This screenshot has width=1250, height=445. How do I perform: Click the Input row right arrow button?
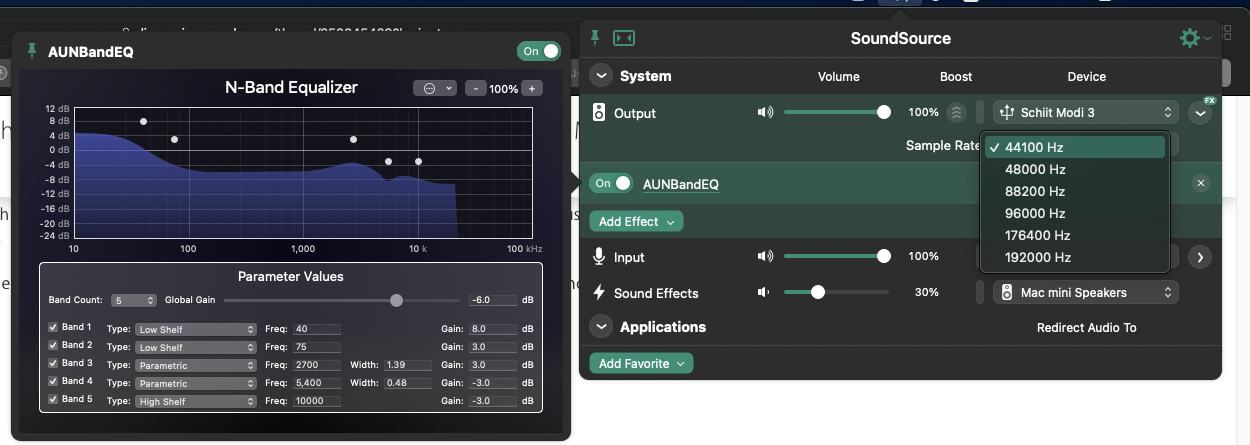[x=1200, y=257]
